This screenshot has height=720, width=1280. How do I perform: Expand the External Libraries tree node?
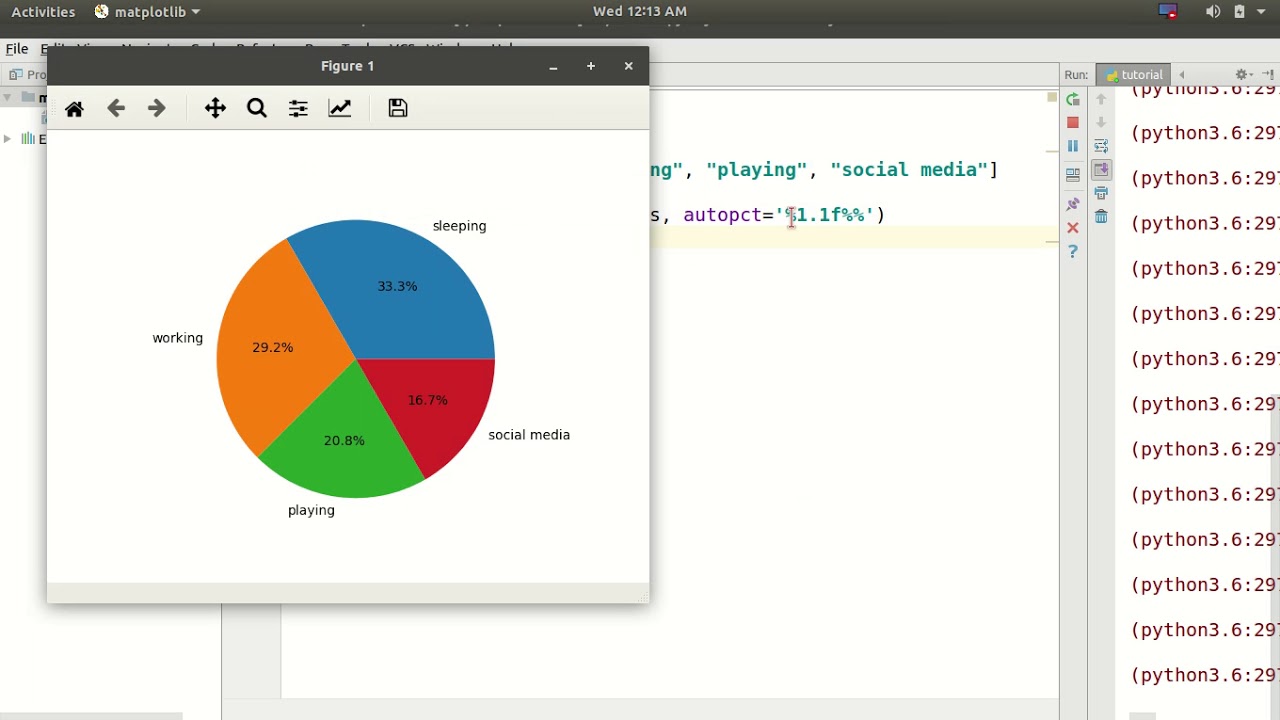[7, 139]
